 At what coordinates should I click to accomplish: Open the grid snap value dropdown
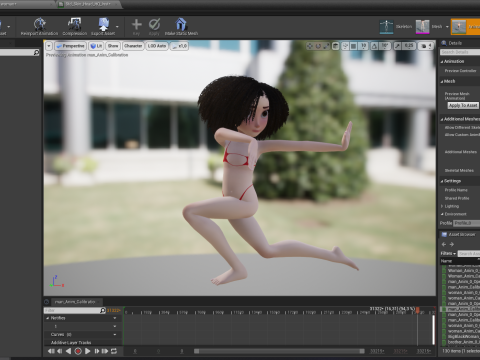pyautogui.click(x=363, y=46)
